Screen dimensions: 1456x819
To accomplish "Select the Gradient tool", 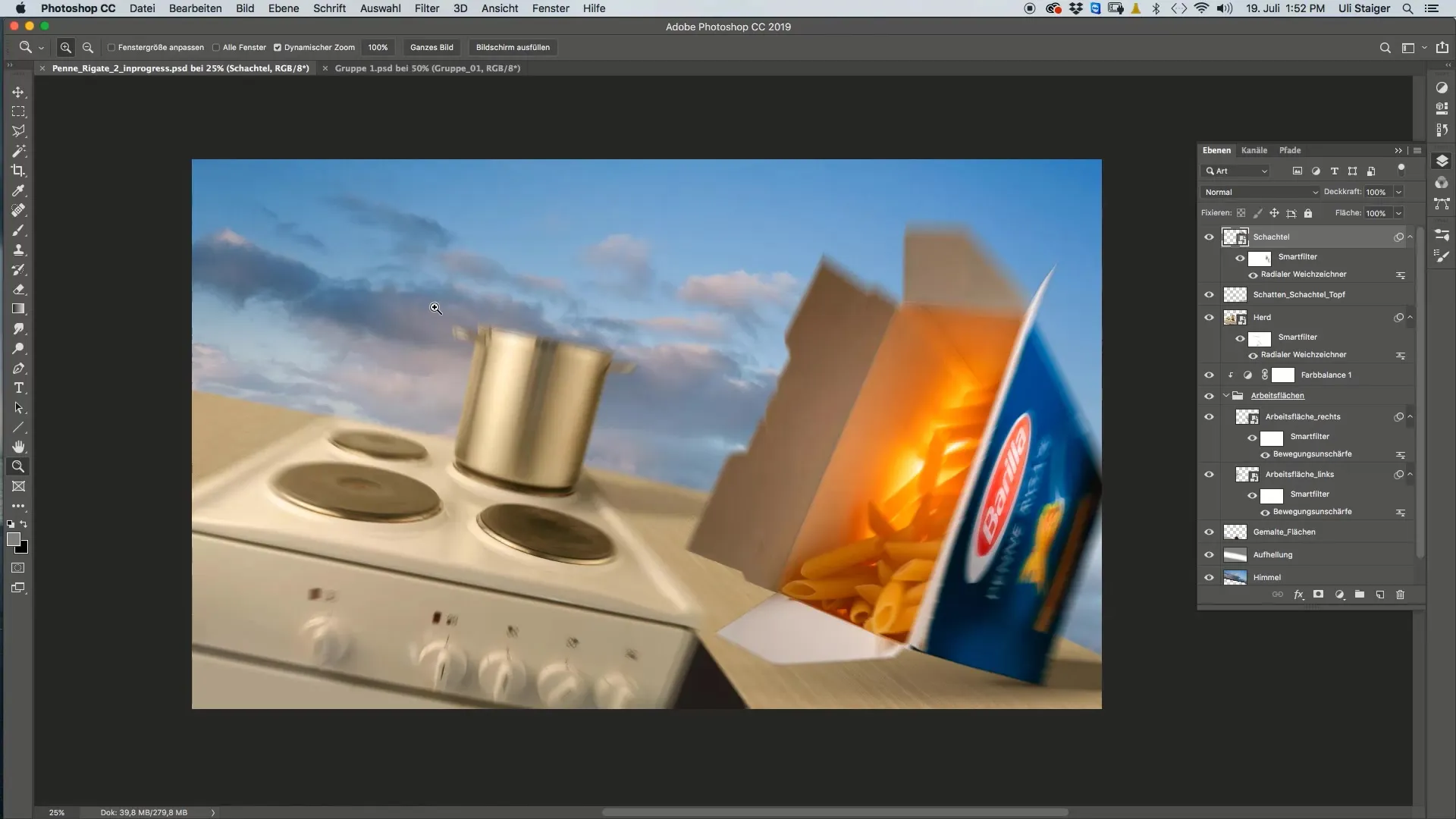I will click(18, 309).
